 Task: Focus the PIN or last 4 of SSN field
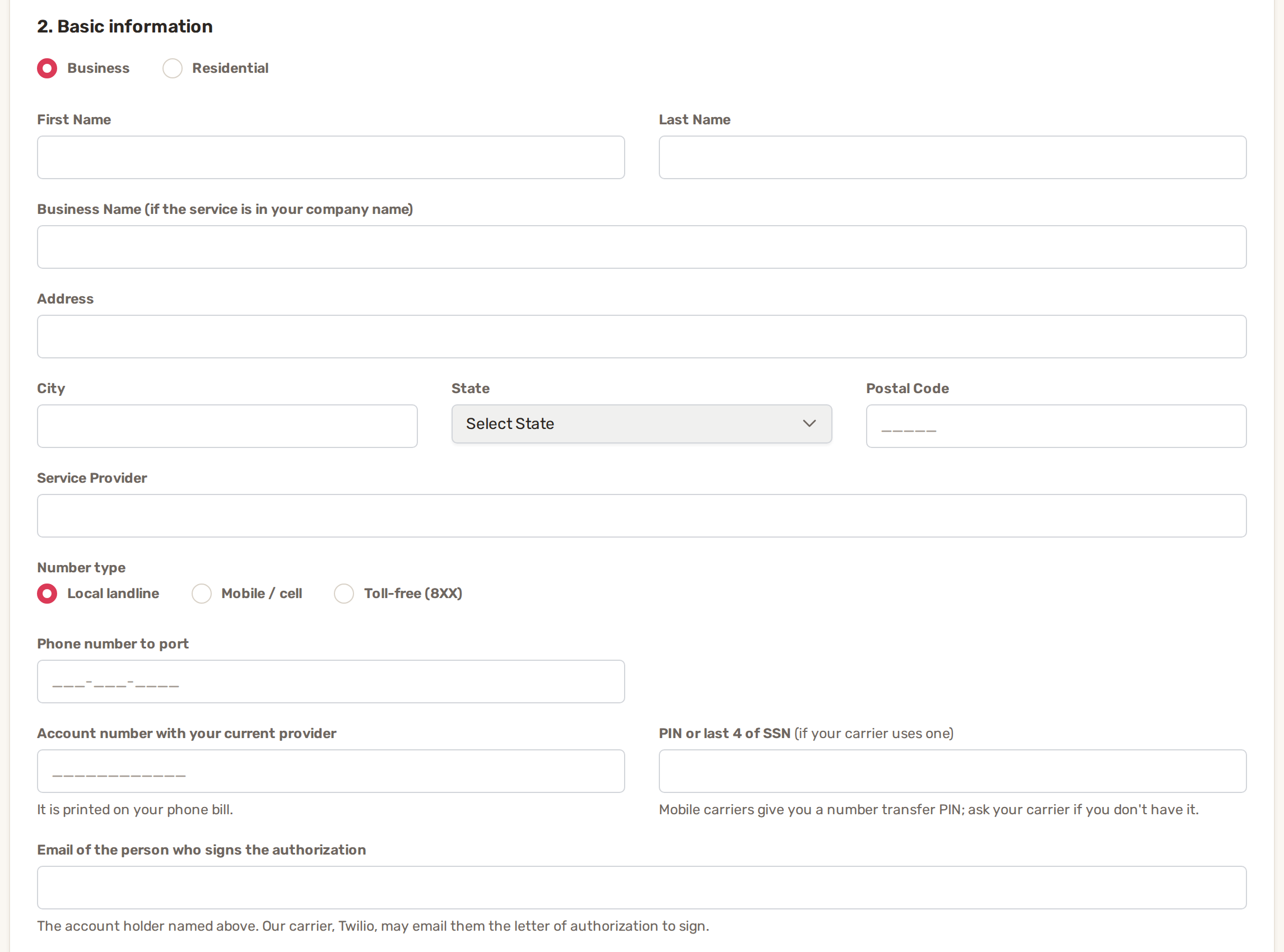click(x=952, y=771)
